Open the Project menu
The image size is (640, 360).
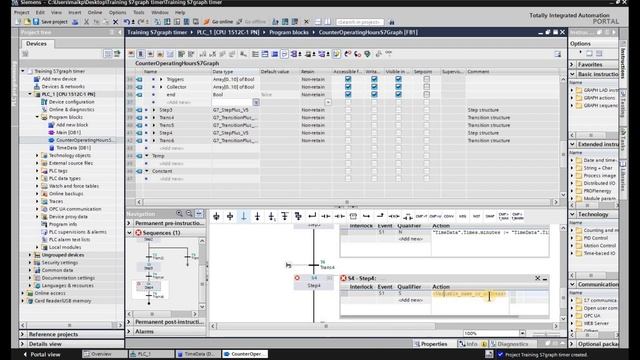coord(22,13)
